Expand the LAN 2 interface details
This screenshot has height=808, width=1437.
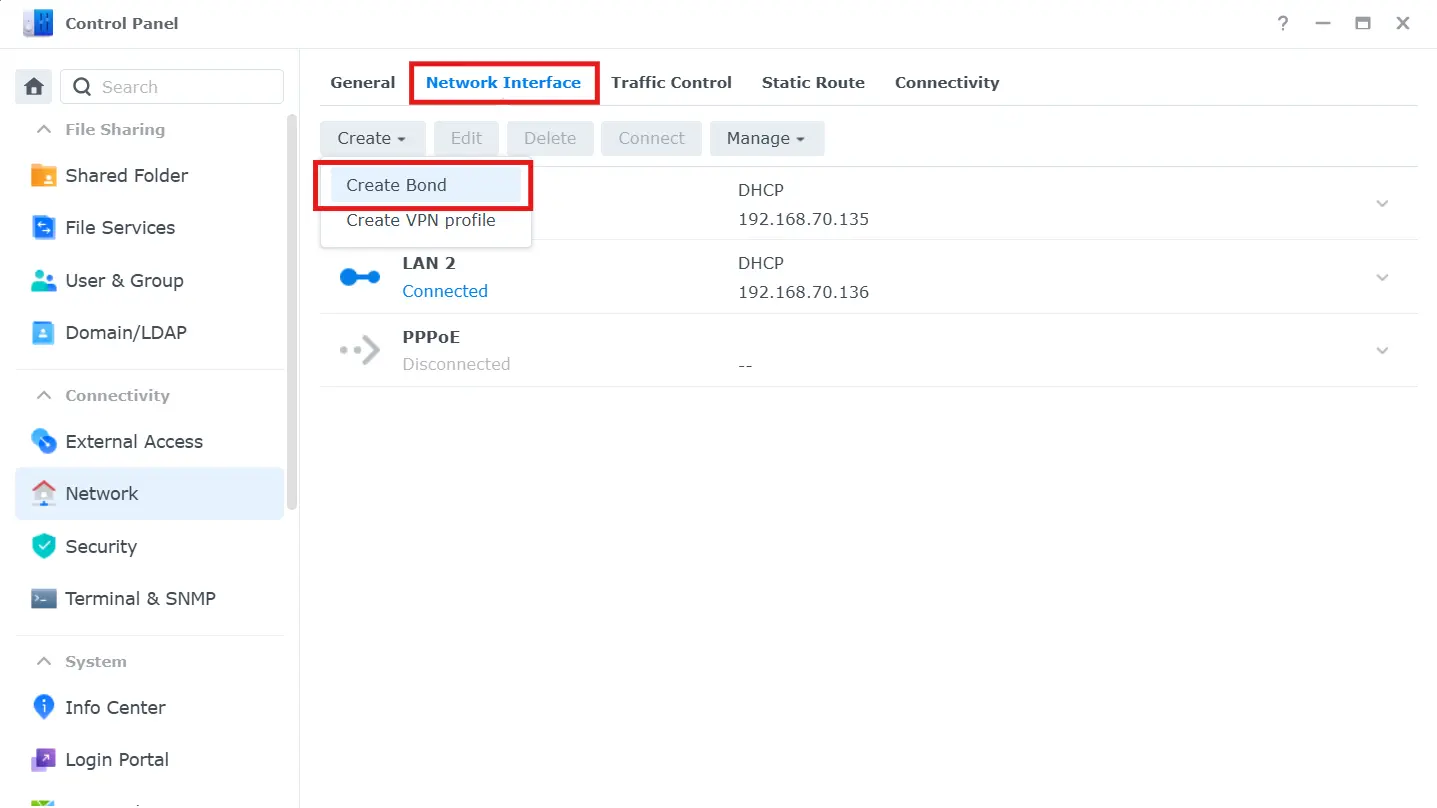(1382, 277)
